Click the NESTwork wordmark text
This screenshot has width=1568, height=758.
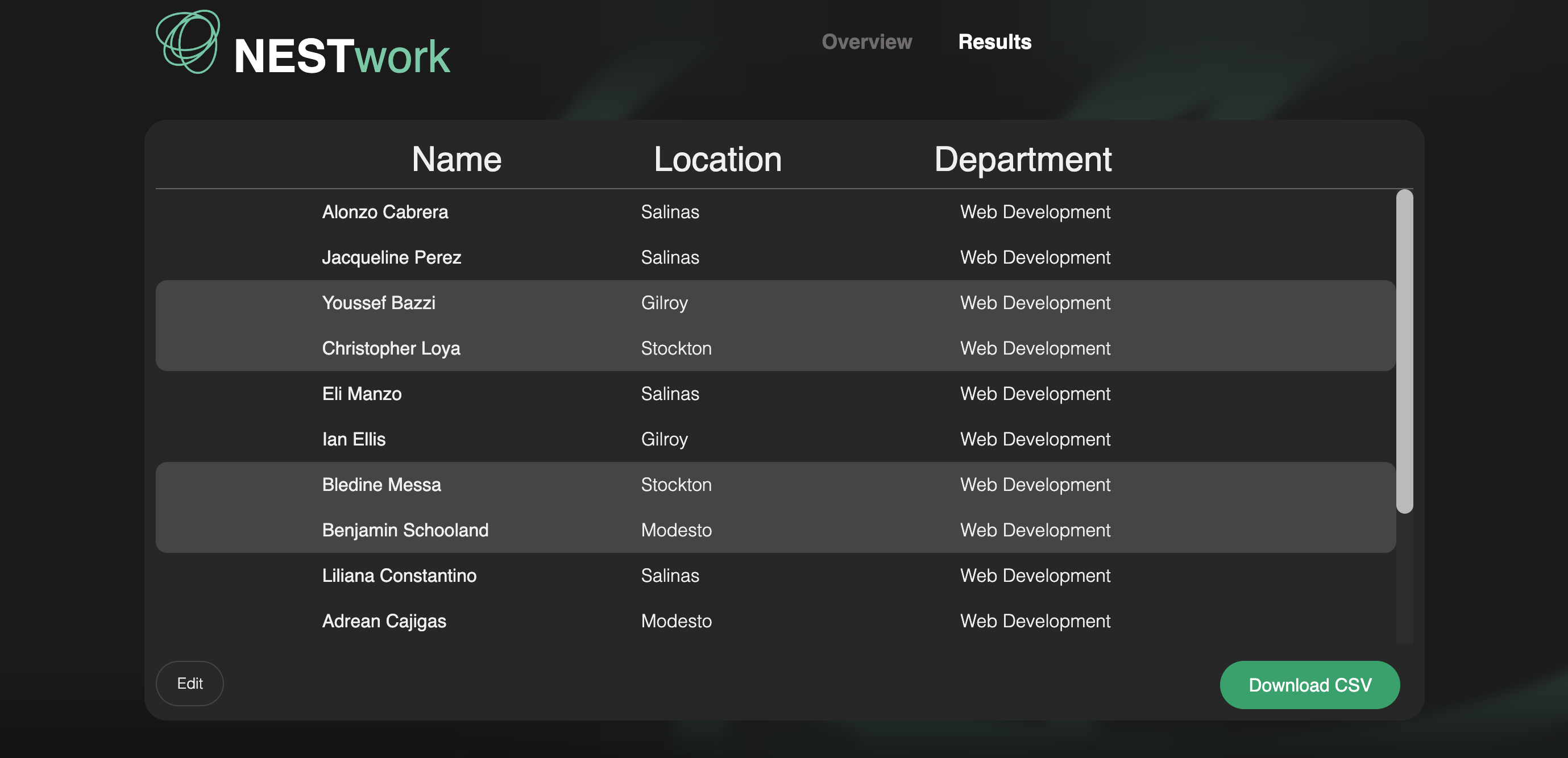(342, 56)
